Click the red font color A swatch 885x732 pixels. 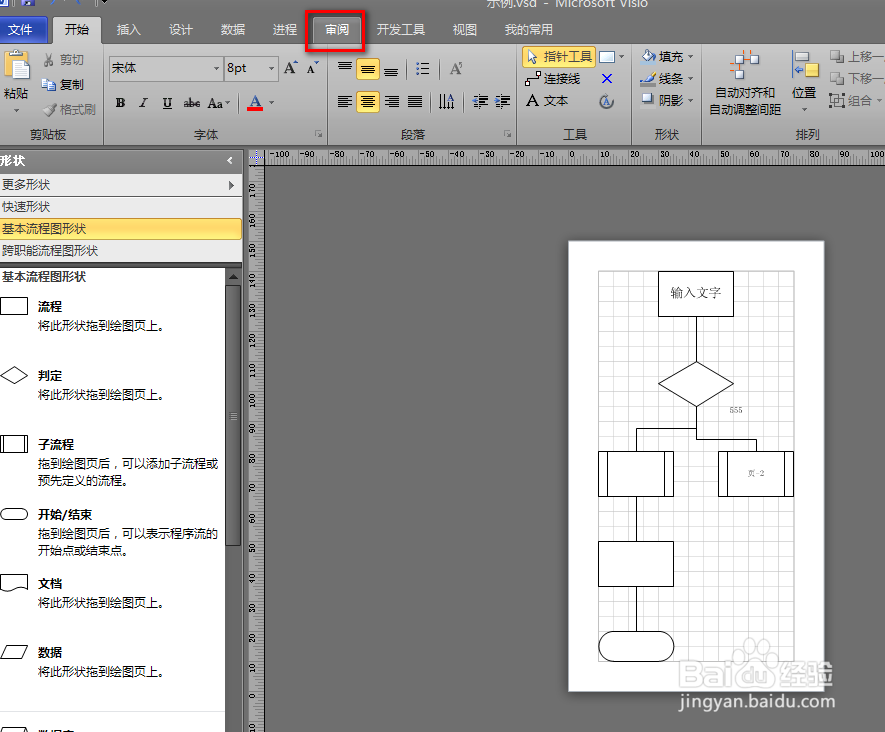255,103
